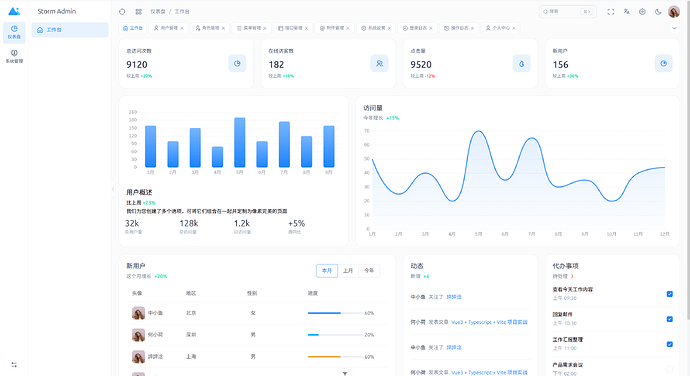
Task: Click the Storm Admin mountain logo
Action: pos(14,11)
